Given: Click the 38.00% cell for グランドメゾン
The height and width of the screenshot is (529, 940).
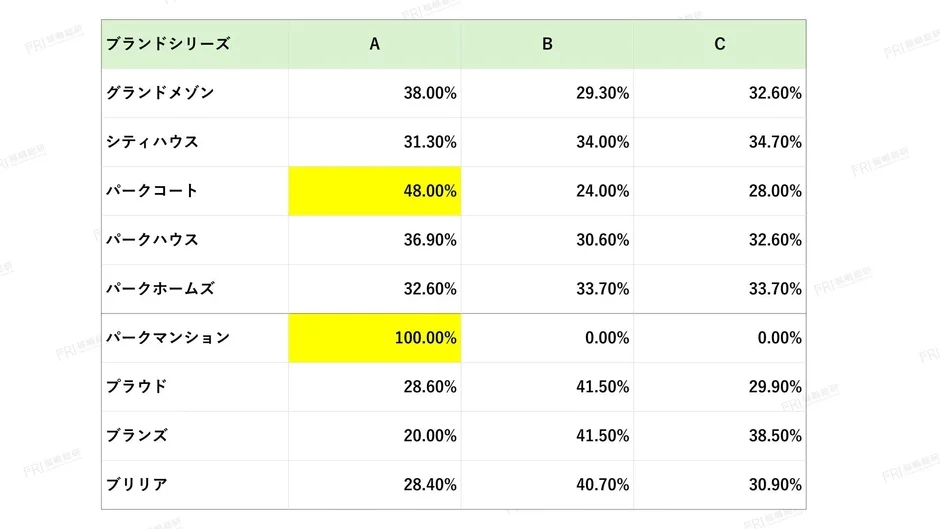Looking at the screenshot, I should 430,93.
